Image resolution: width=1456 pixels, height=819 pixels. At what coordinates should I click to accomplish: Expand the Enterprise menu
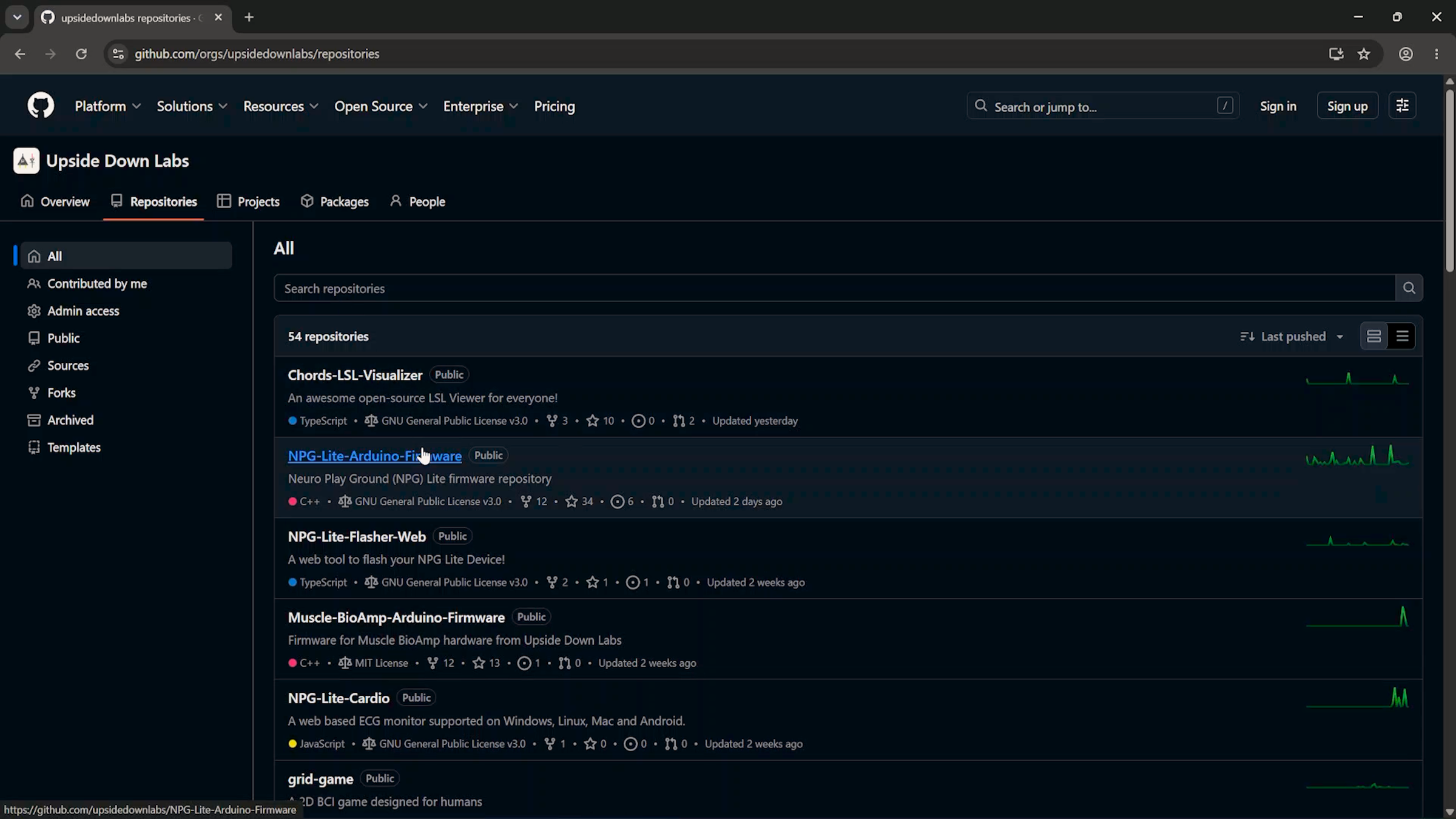pos(480,106)
